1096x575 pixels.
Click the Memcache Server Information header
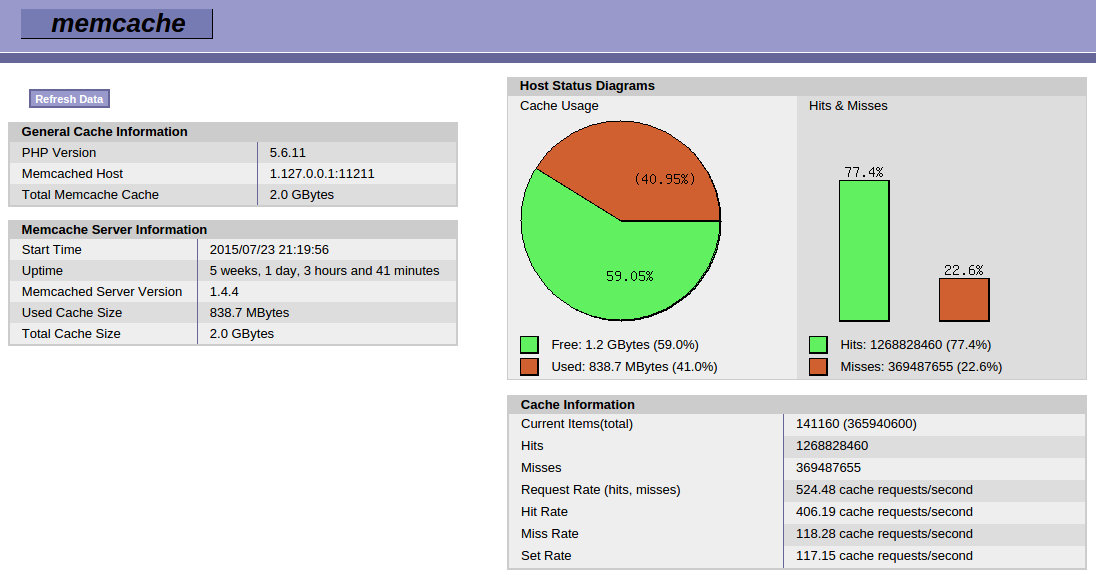(x=114, y=229)
